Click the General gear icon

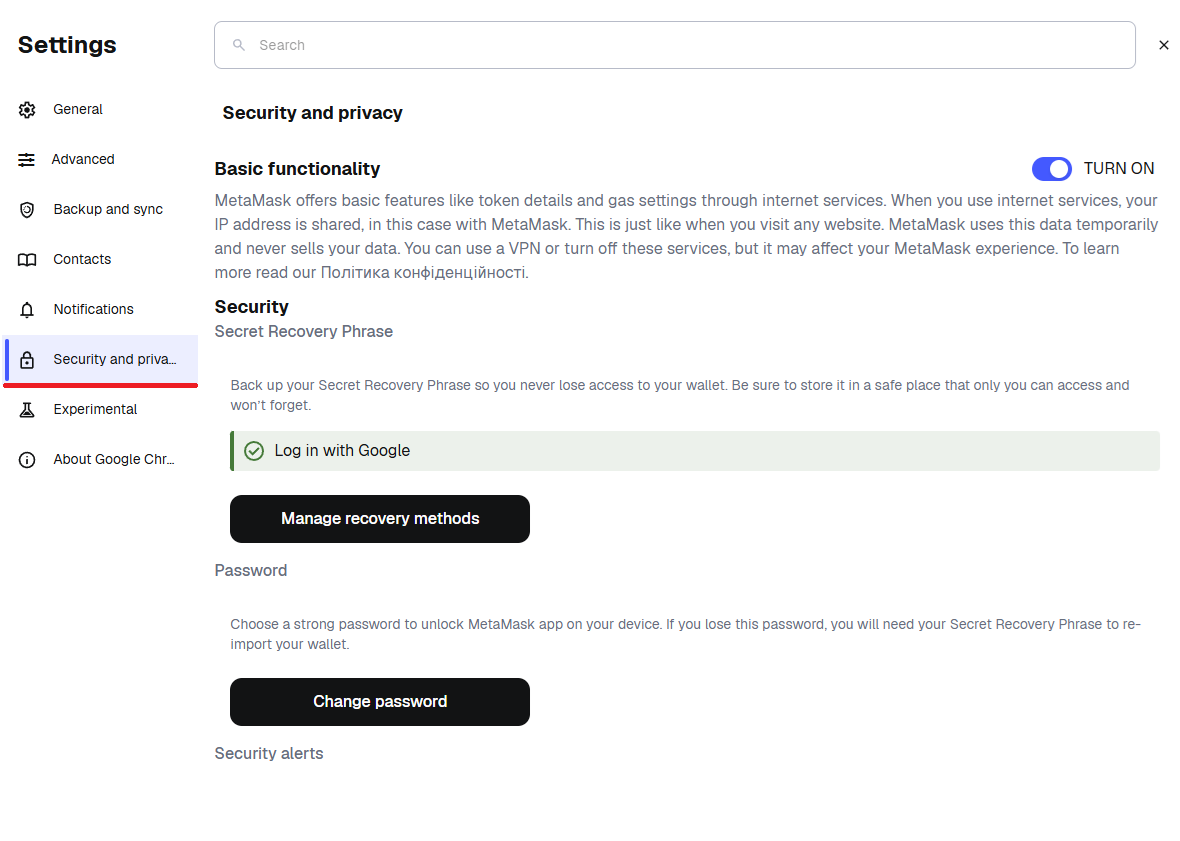pos(27,110)
